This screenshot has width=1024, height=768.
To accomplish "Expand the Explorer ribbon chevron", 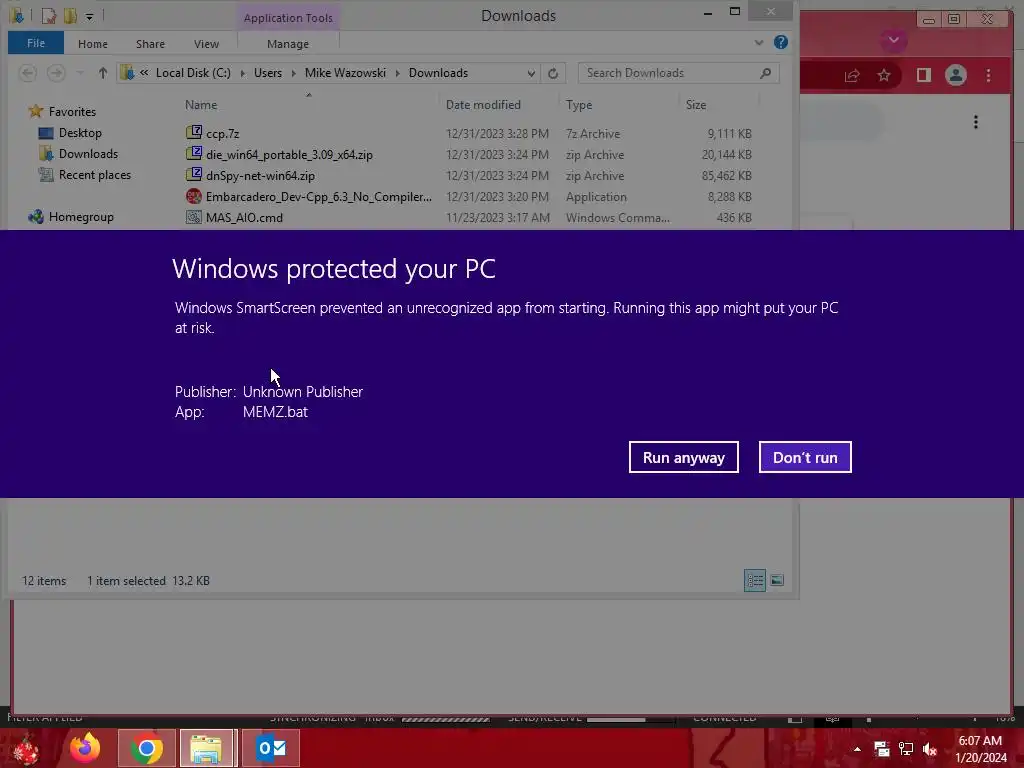I will [x=759, y=42].
